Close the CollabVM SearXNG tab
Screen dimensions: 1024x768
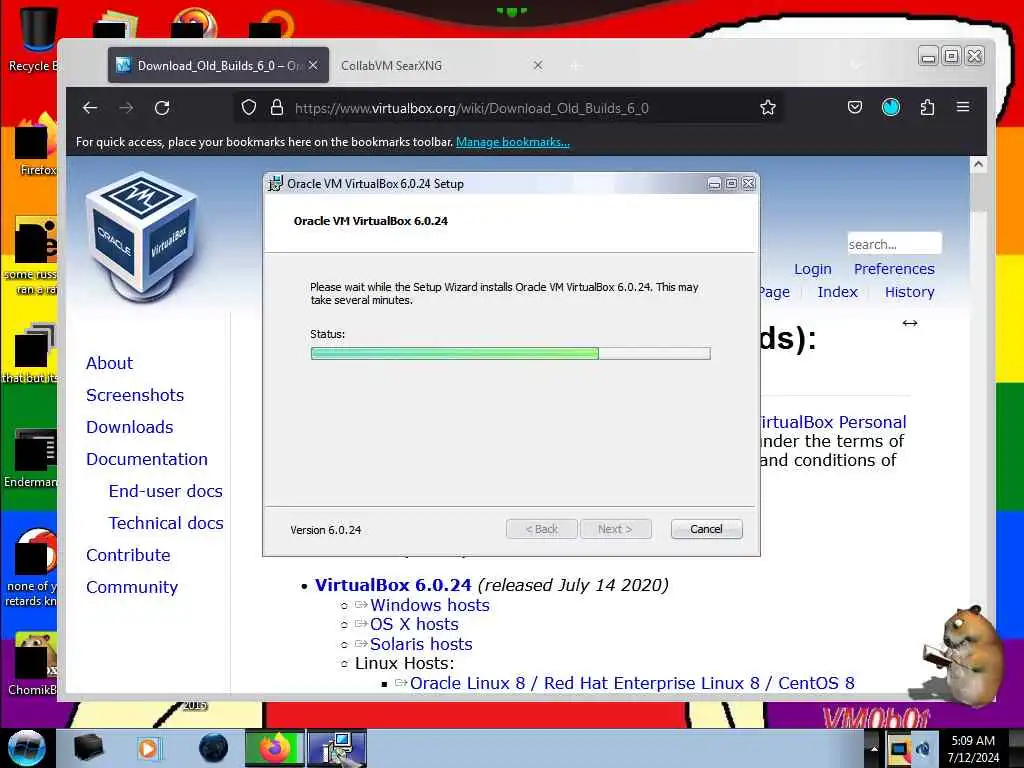pyautogui.click(x=538, y=65)
